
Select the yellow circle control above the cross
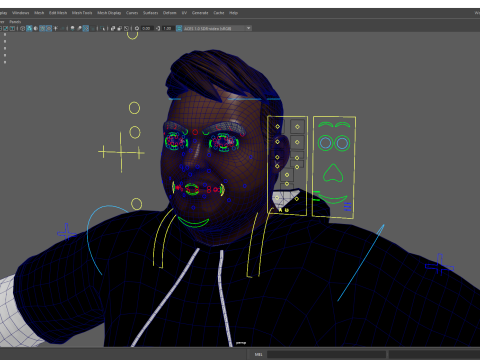[135, 132]
